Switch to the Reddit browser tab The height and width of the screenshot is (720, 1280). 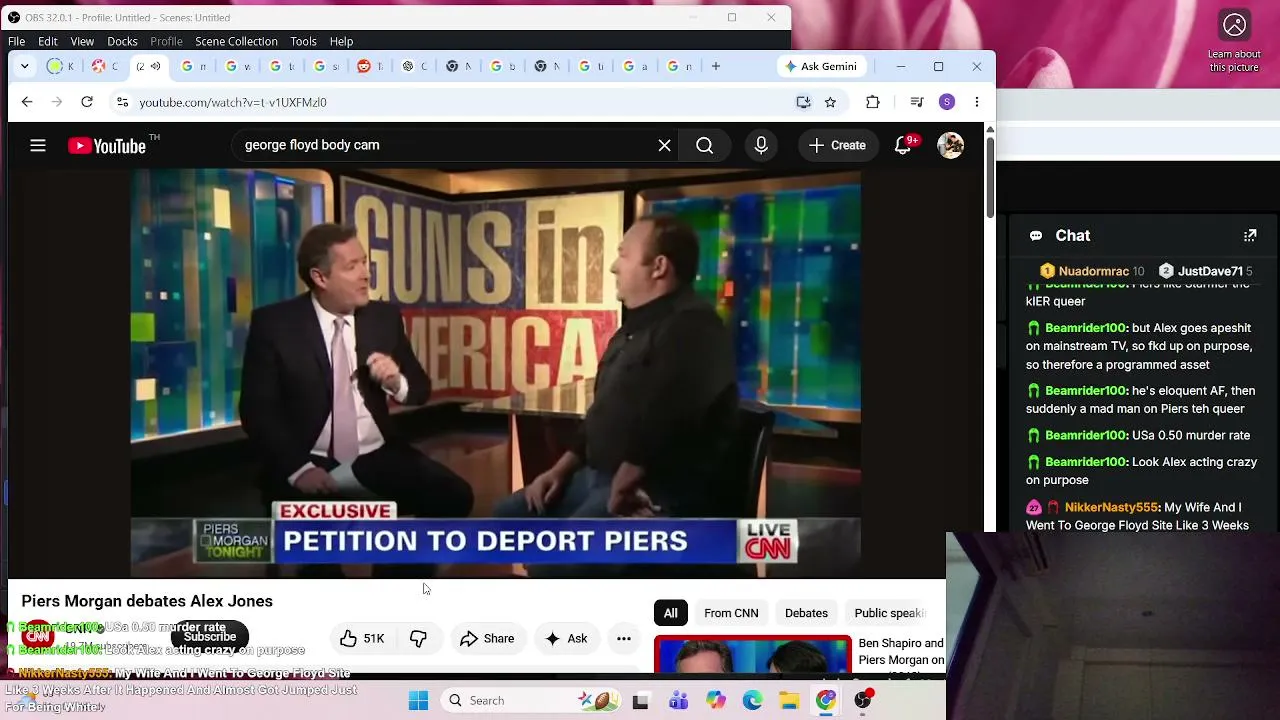[371, 67]
